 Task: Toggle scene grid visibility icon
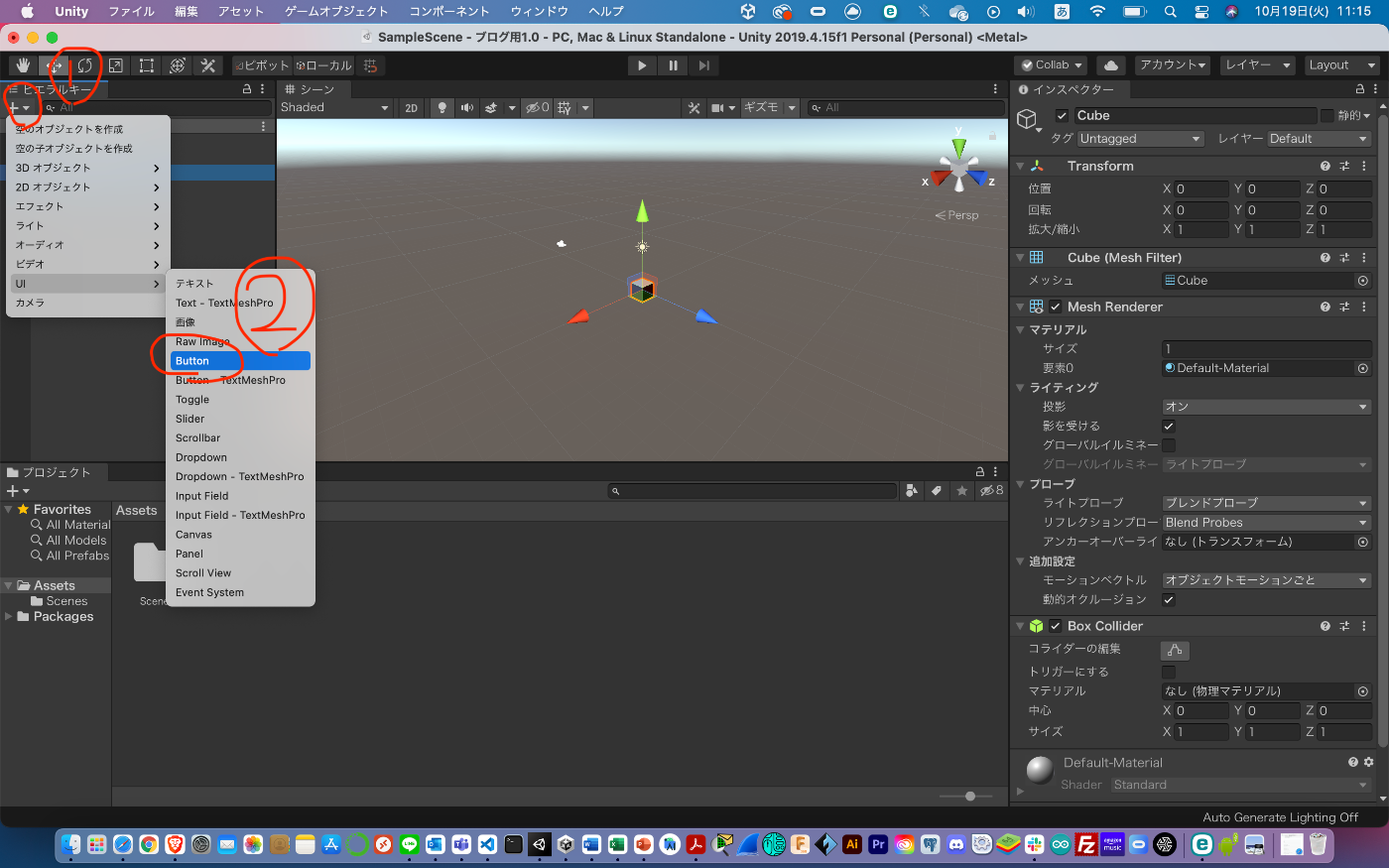coord(564,108)
